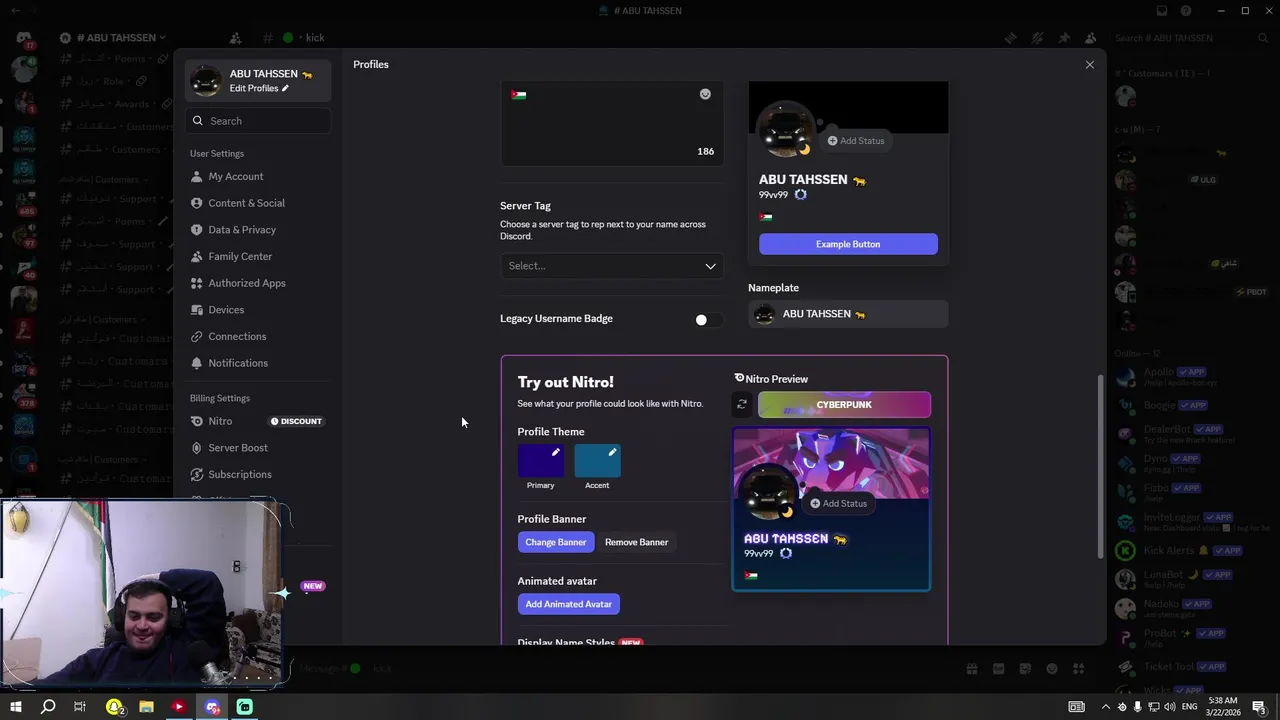The image size is (1280, 720).
Task: Click the Nitro preview shuffle icon
Action: click(x=742, y=404)
